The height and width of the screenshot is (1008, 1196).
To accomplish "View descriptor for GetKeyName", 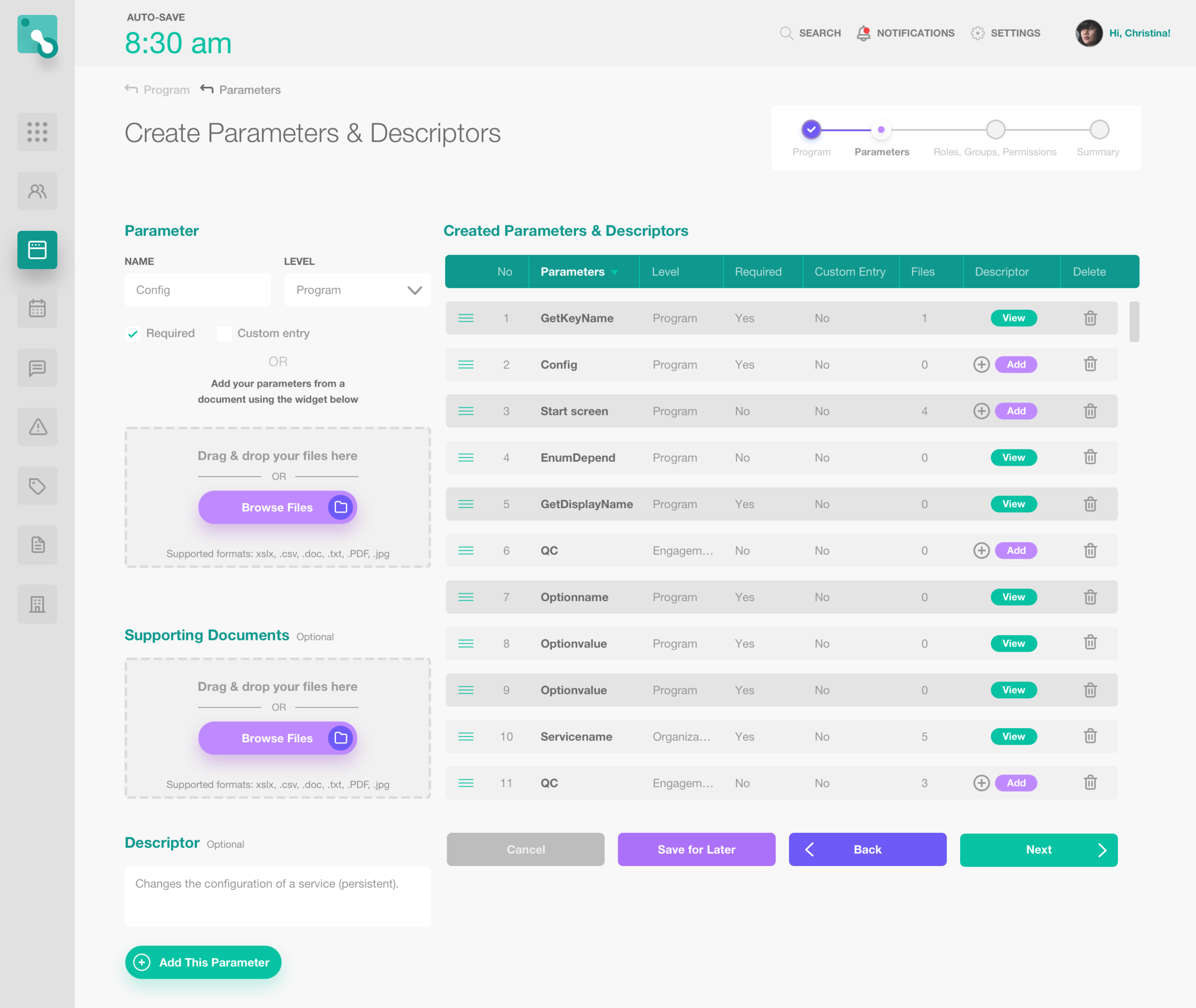I will (x=1013, y=318).
